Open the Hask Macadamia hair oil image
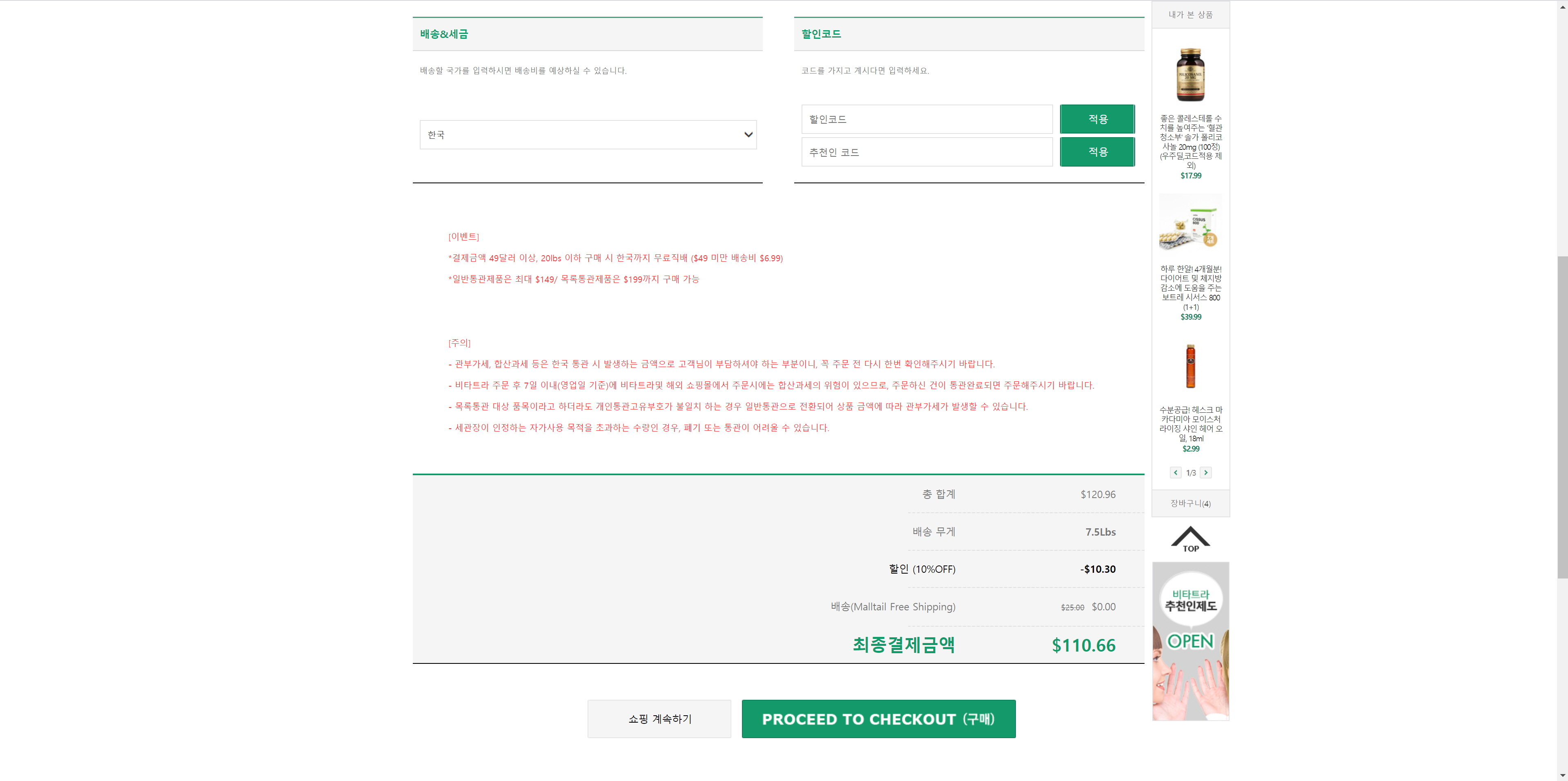1568x781 pixels. pyautogui.click(x=1190, y=366)
